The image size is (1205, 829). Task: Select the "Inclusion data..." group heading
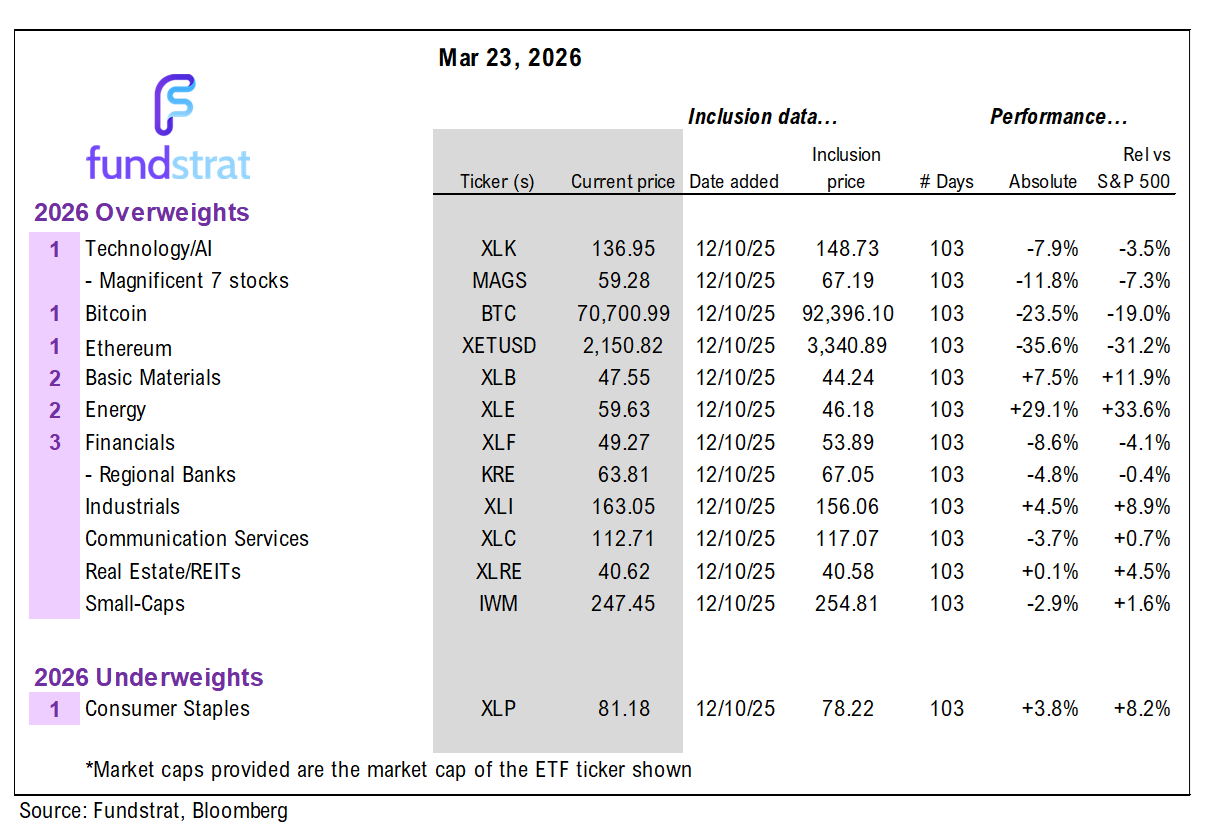762,117
